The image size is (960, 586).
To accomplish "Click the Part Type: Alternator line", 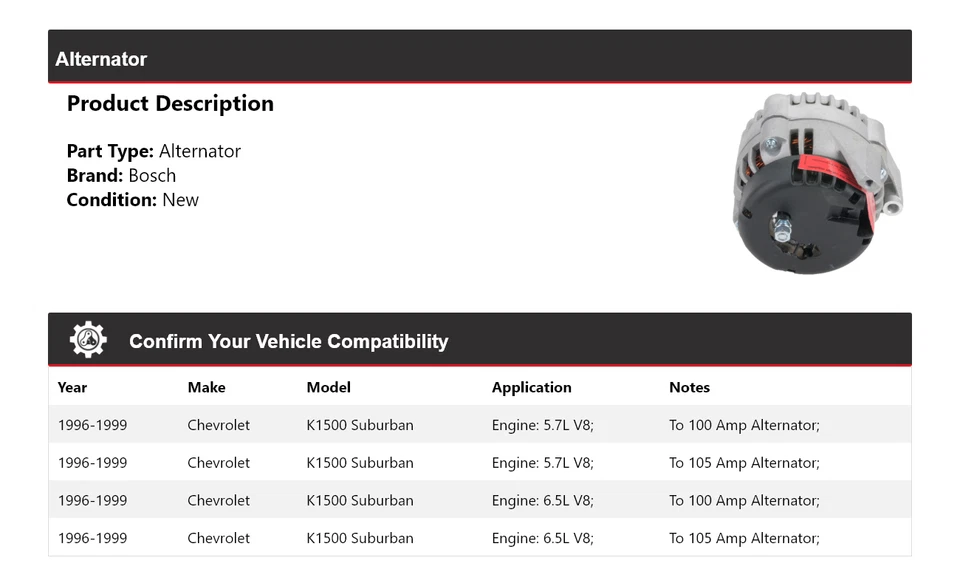I will click(x=154, y=151).
